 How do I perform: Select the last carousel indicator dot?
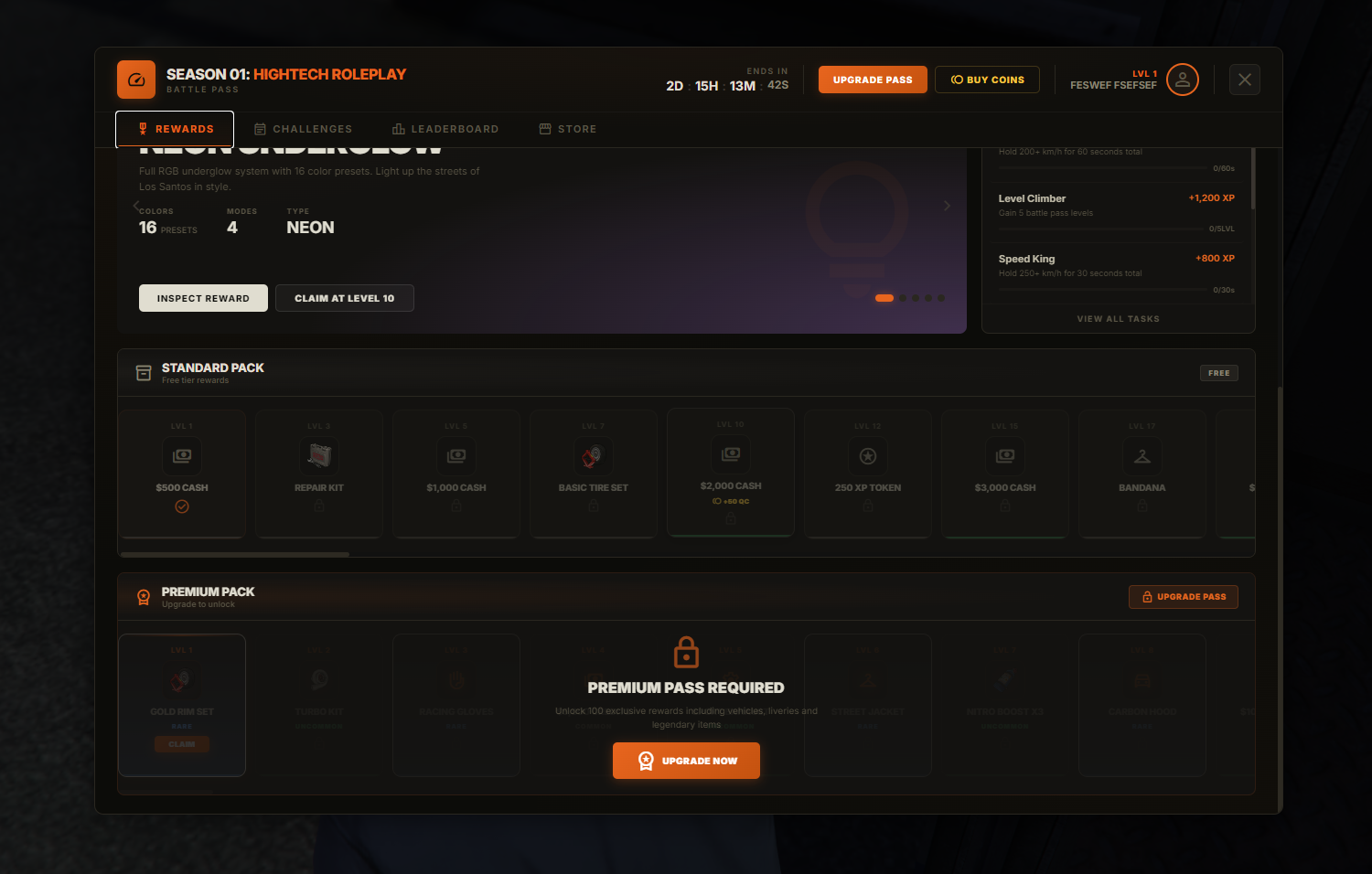click(941, 298)
